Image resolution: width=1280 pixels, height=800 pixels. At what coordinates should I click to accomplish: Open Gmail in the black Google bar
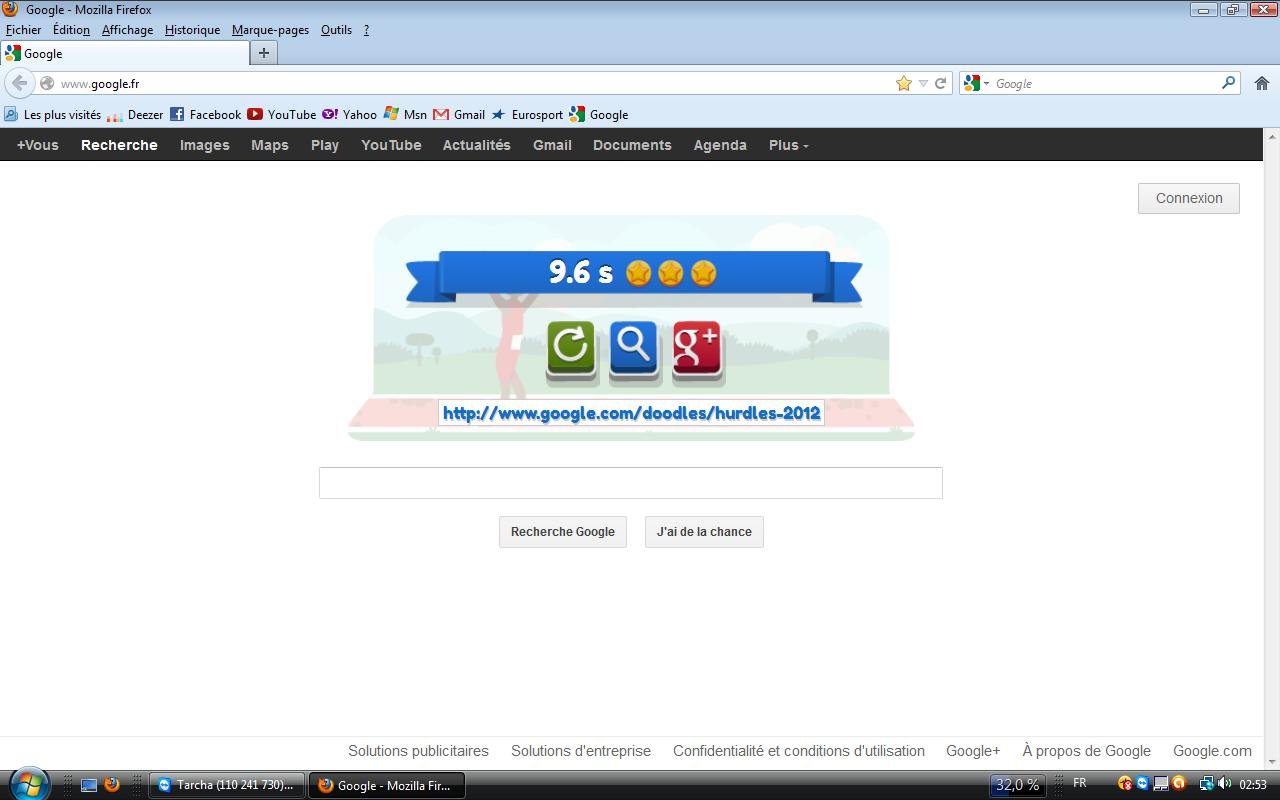pyautogui.click(x=552, y=145)
